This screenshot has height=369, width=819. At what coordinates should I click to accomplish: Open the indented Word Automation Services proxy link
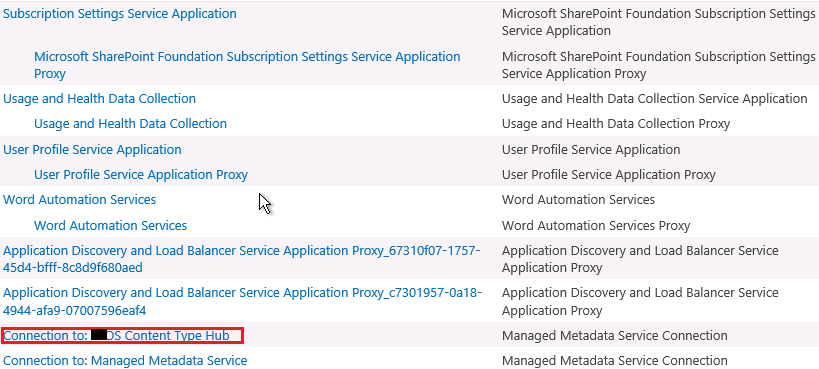coord(110,226)
